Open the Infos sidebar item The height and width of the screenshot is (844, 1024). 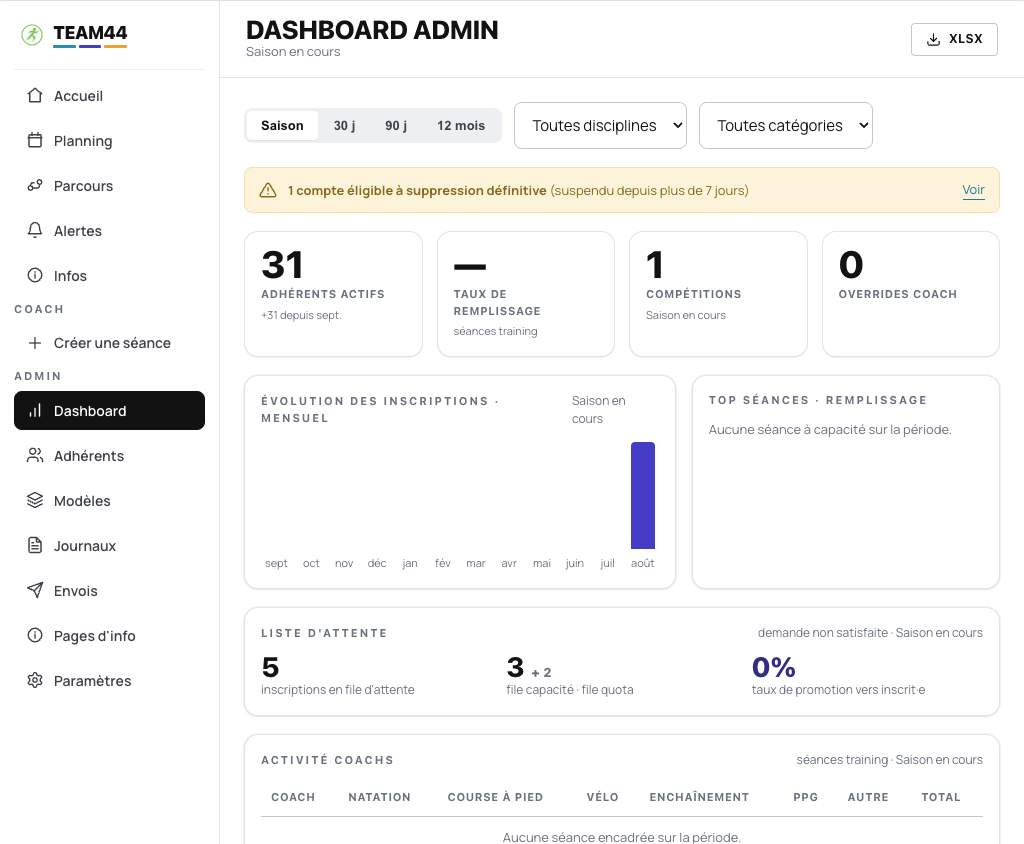[110, 276]
